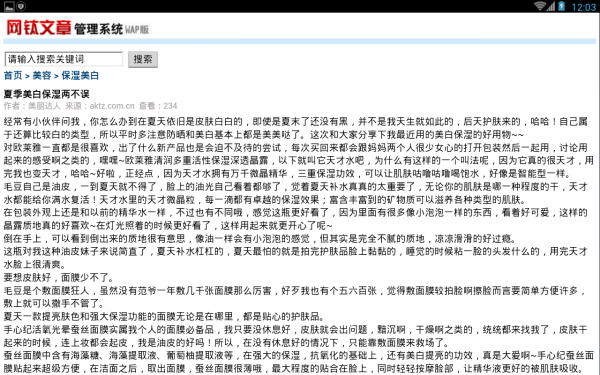Screen dimensions: 600x375
Task: Click the 网钛文章 管理系统 logo
Action: point(78,28)
